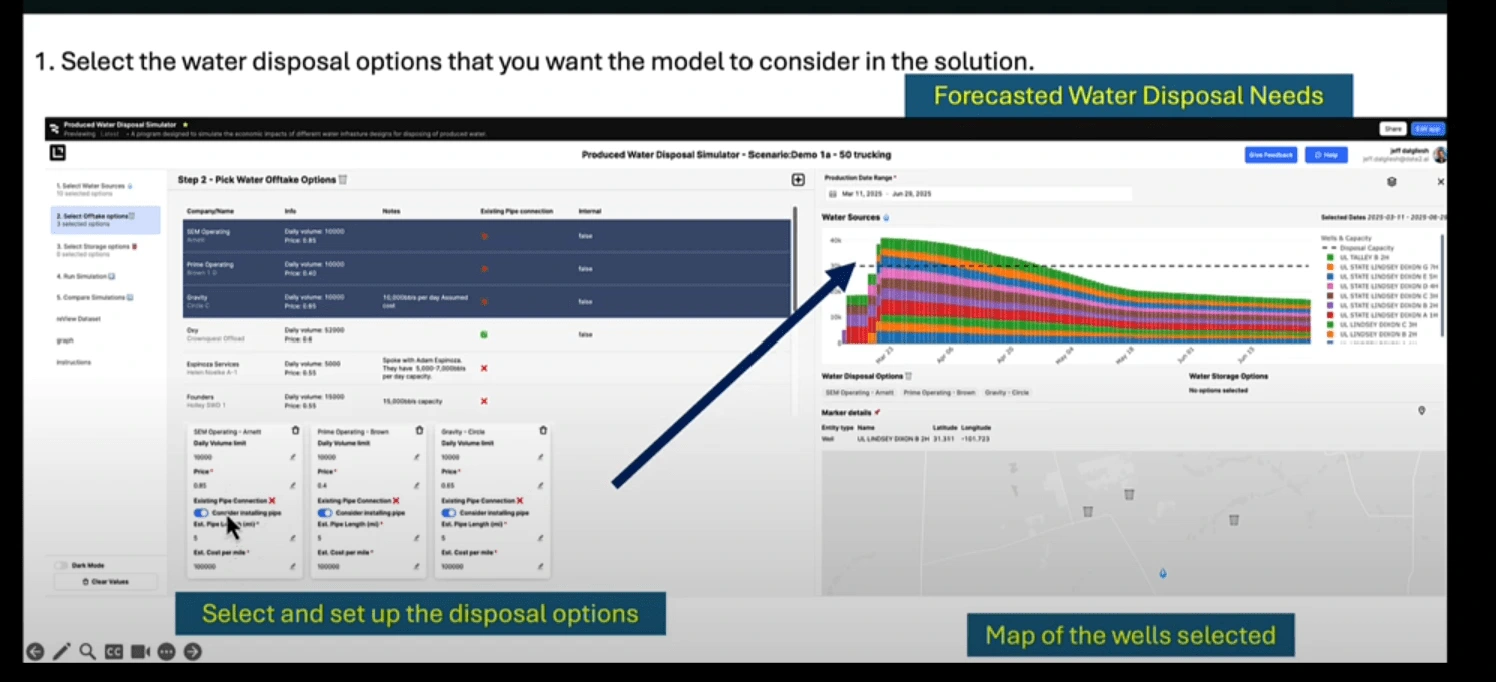Click the well water-drop marker on map
Image resolution: width=1496 pixels, height=682 pixels.
point(1162,573)
